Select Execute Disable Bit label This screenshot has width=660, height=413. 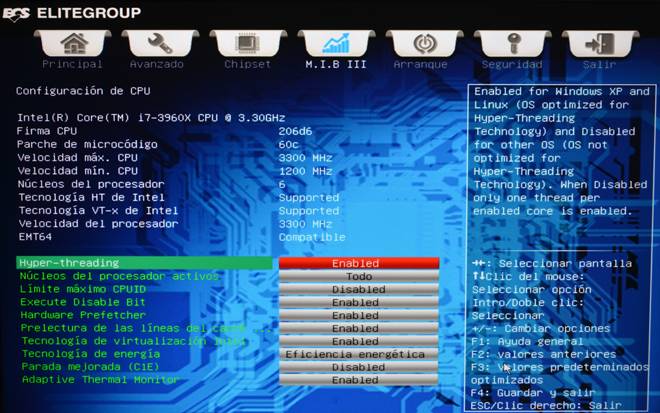[82, 302]
